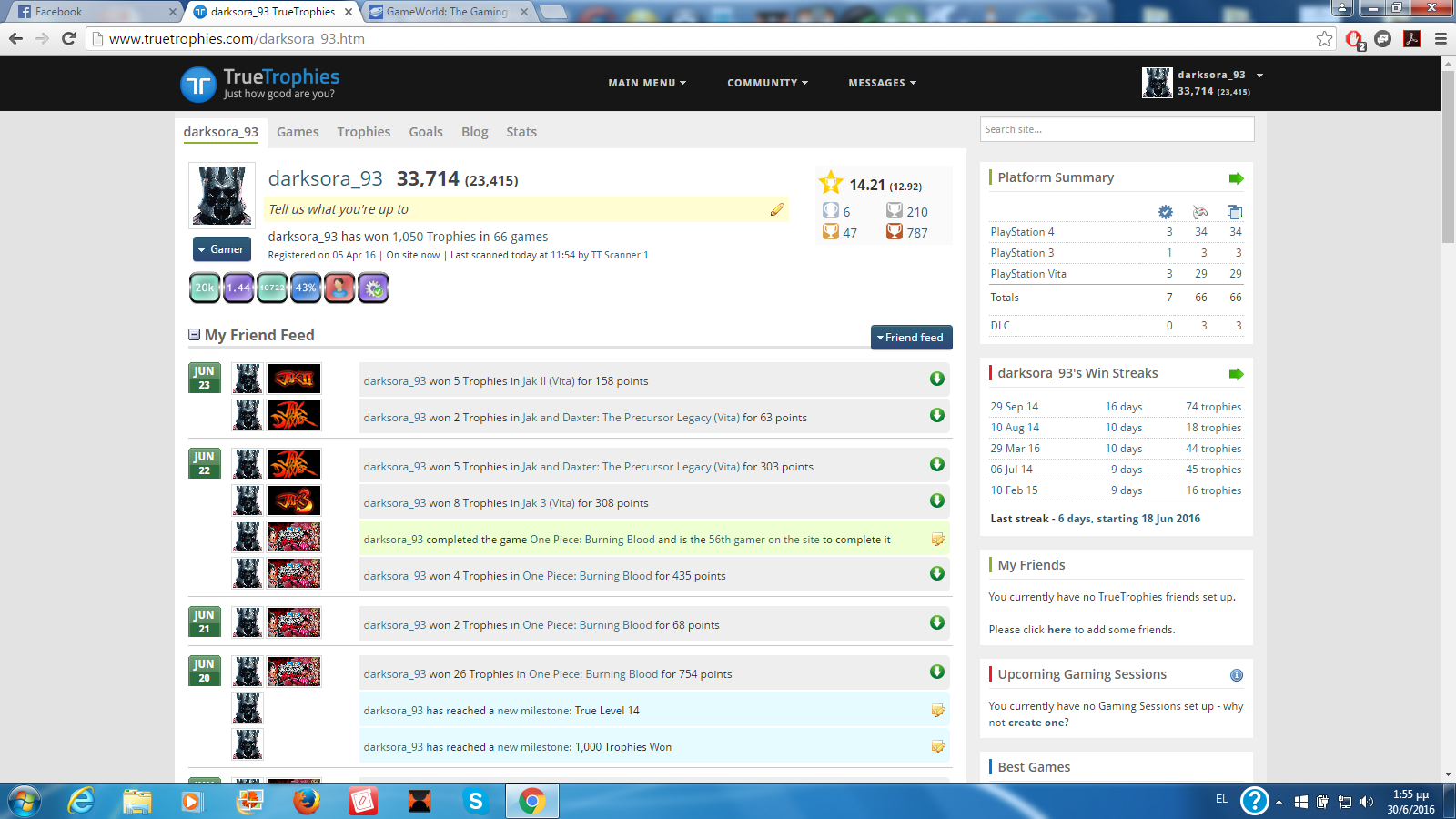
Task: Click the Jak II (Vita) link
Action: (548, 381)
